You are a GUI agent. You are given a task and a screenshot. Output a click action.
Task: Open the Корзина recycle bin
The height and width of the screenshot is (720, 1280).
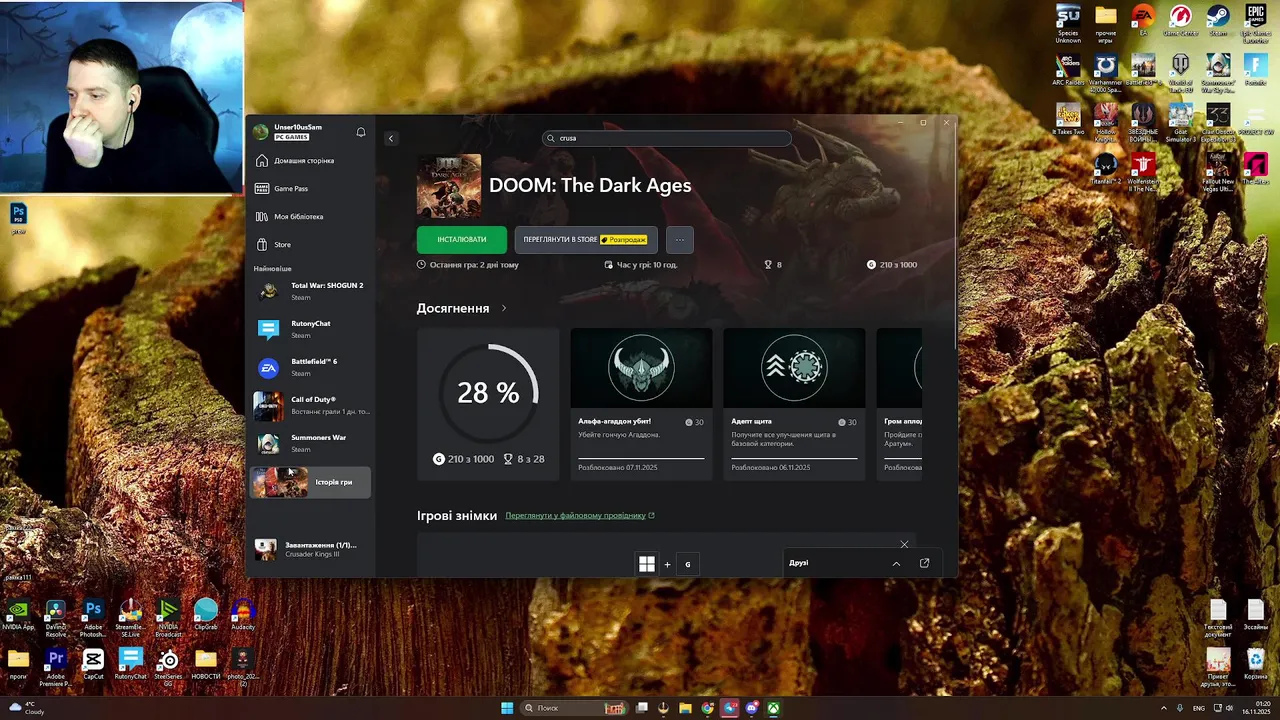(1255, 665)
